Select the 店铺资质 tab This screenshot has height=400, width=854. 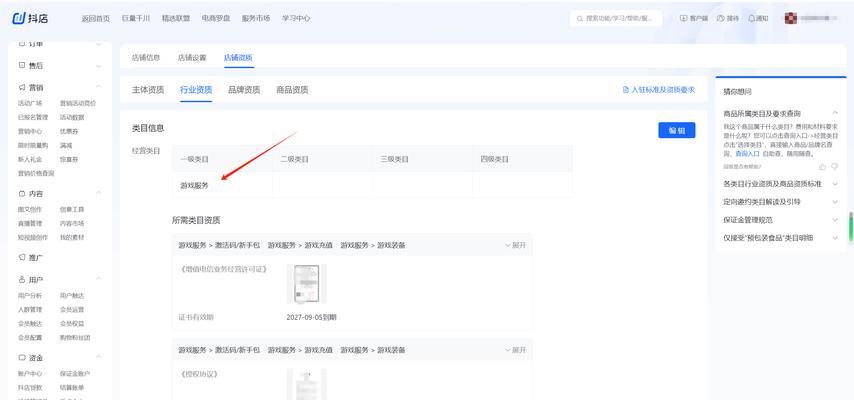point(238,58)
